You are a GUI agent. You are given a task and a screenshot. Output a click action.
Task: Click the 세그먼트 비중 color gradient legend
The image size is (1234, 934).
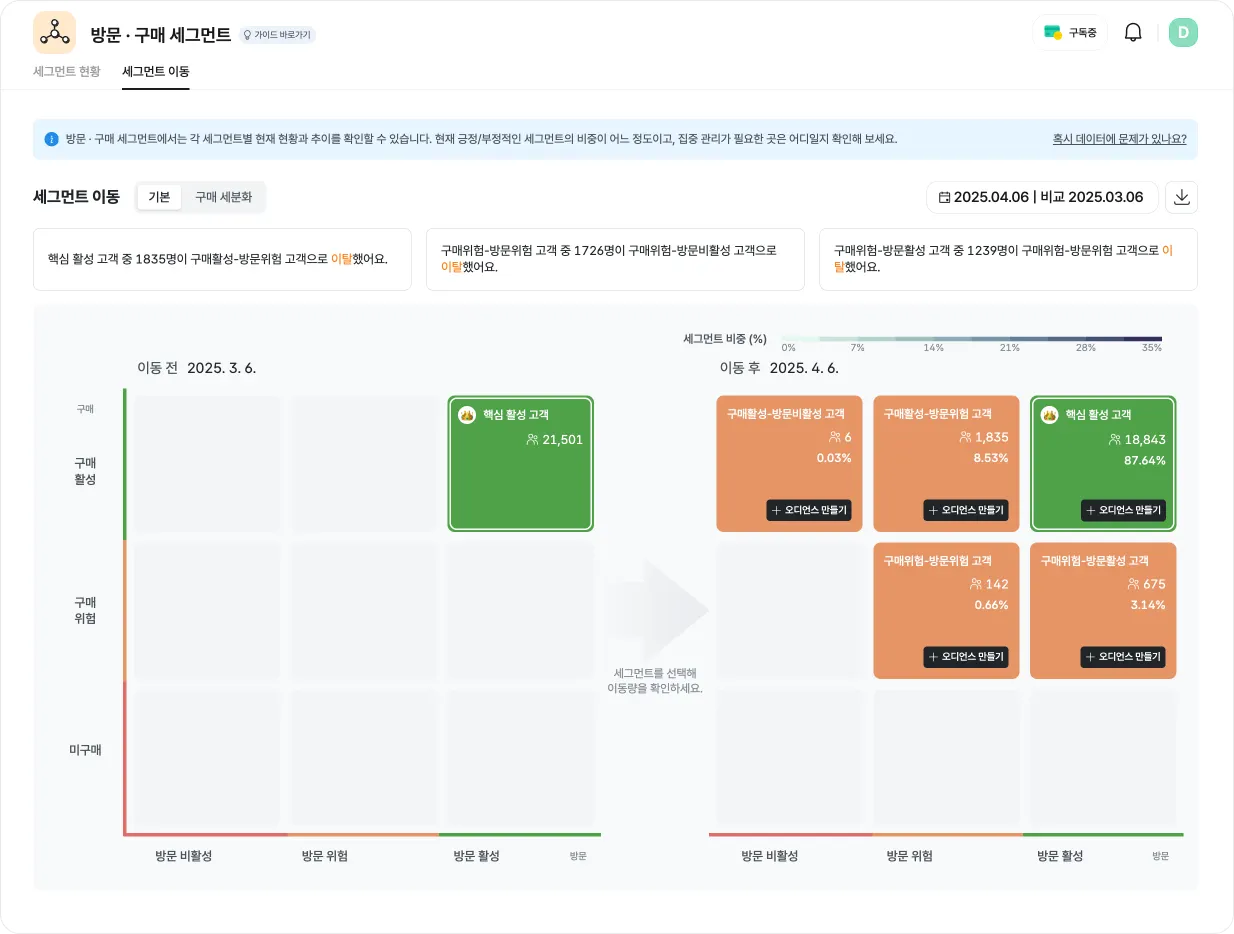pyautogui.click(x=970, y=339)
